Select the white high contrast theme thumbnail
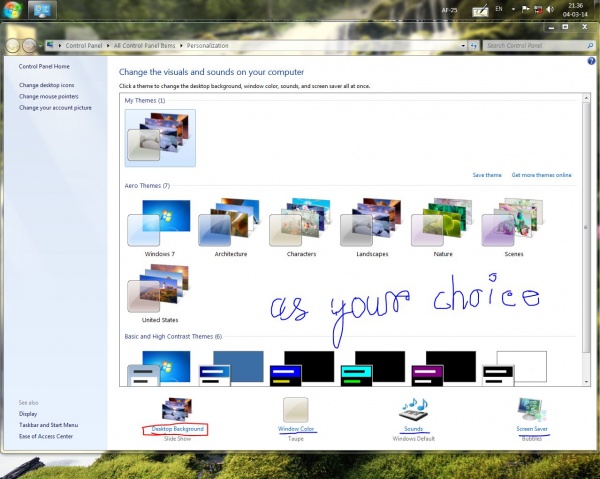The image size is (600, 479). pyautogui.click(x=514, y=368)
